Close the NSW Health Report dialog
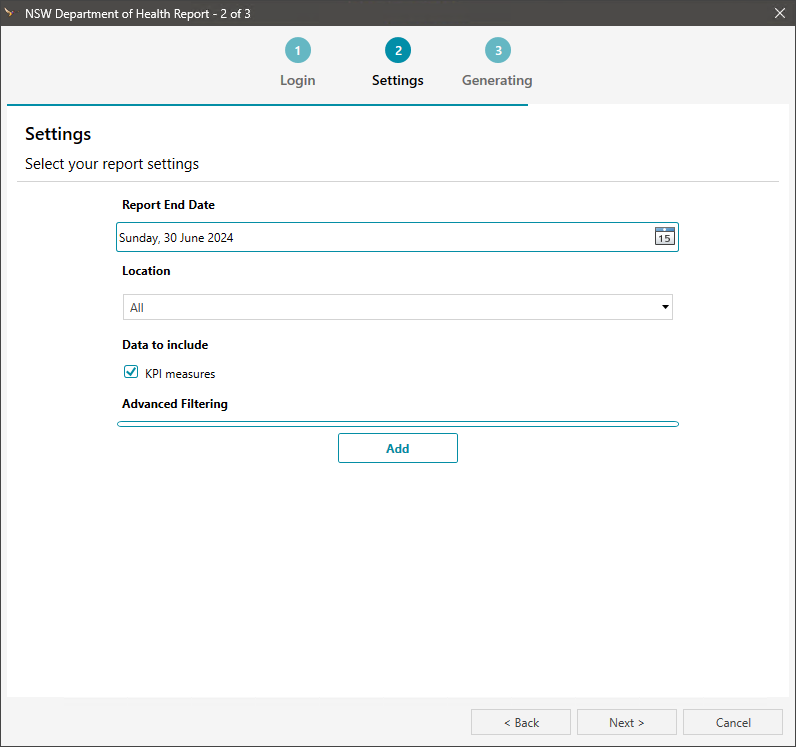 [x=780, y=13]
